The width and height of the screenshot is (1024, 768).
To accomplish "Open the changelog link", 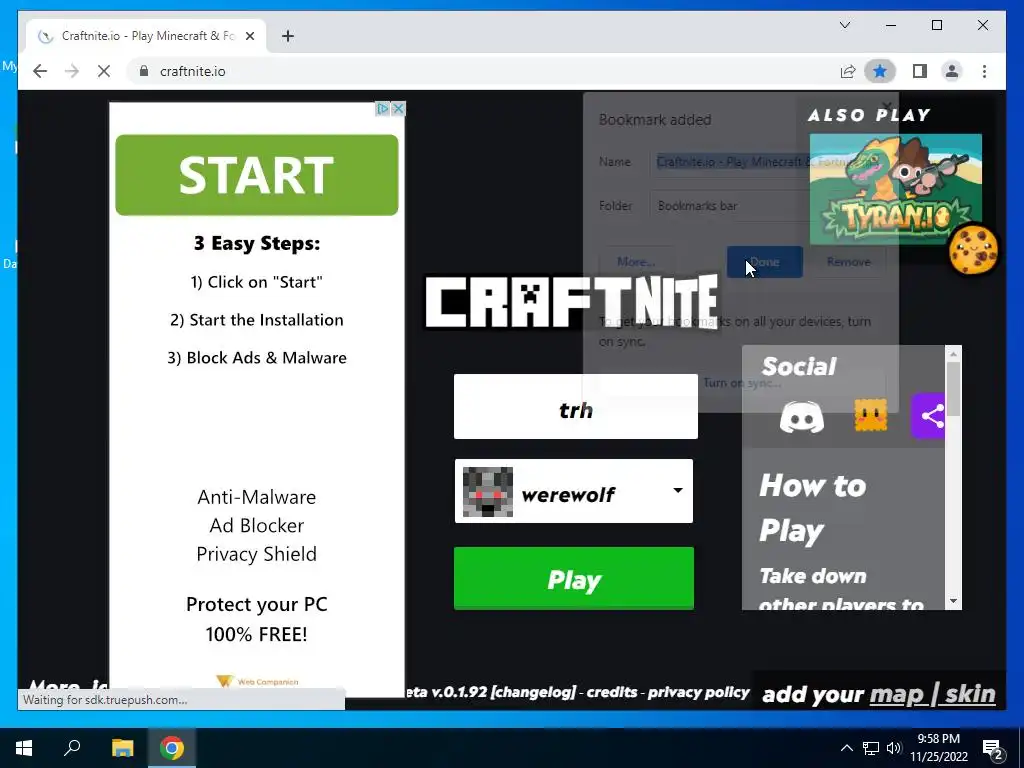I will [x=534, y=692].
